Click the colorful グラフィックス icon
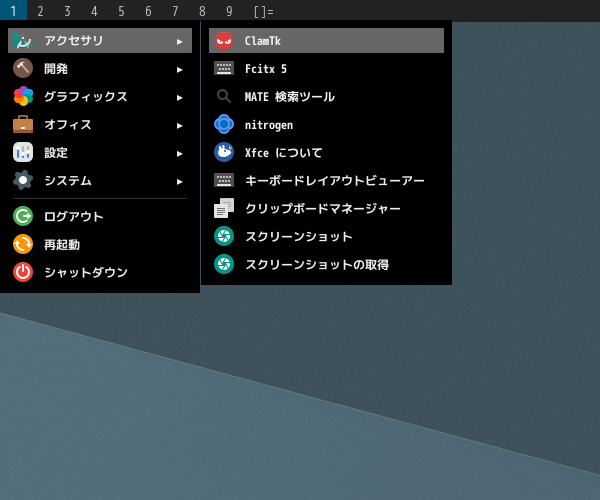Screen dimensions: 600x500 point(23,96)
